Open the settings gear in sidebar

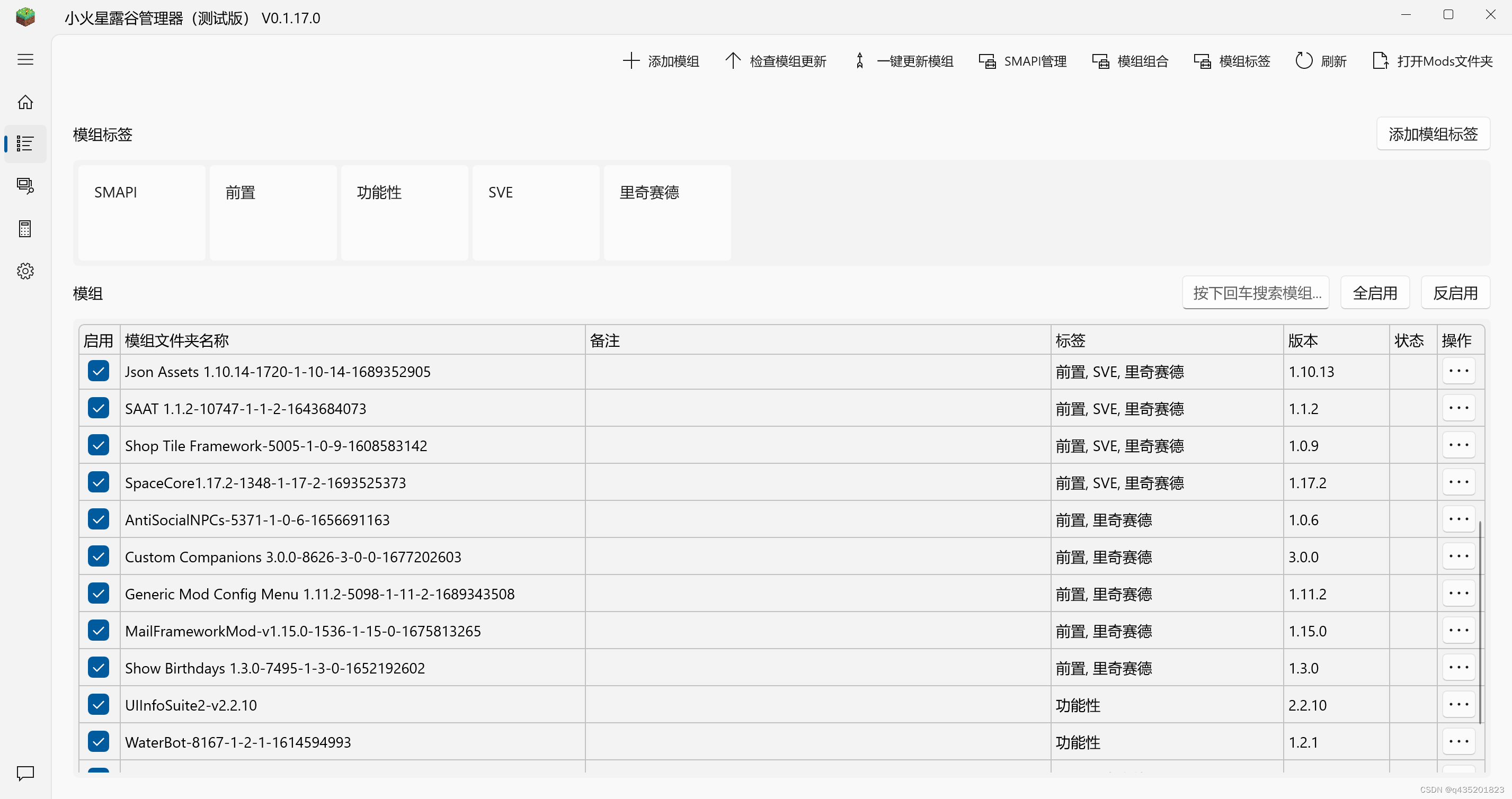pos(25,271)
